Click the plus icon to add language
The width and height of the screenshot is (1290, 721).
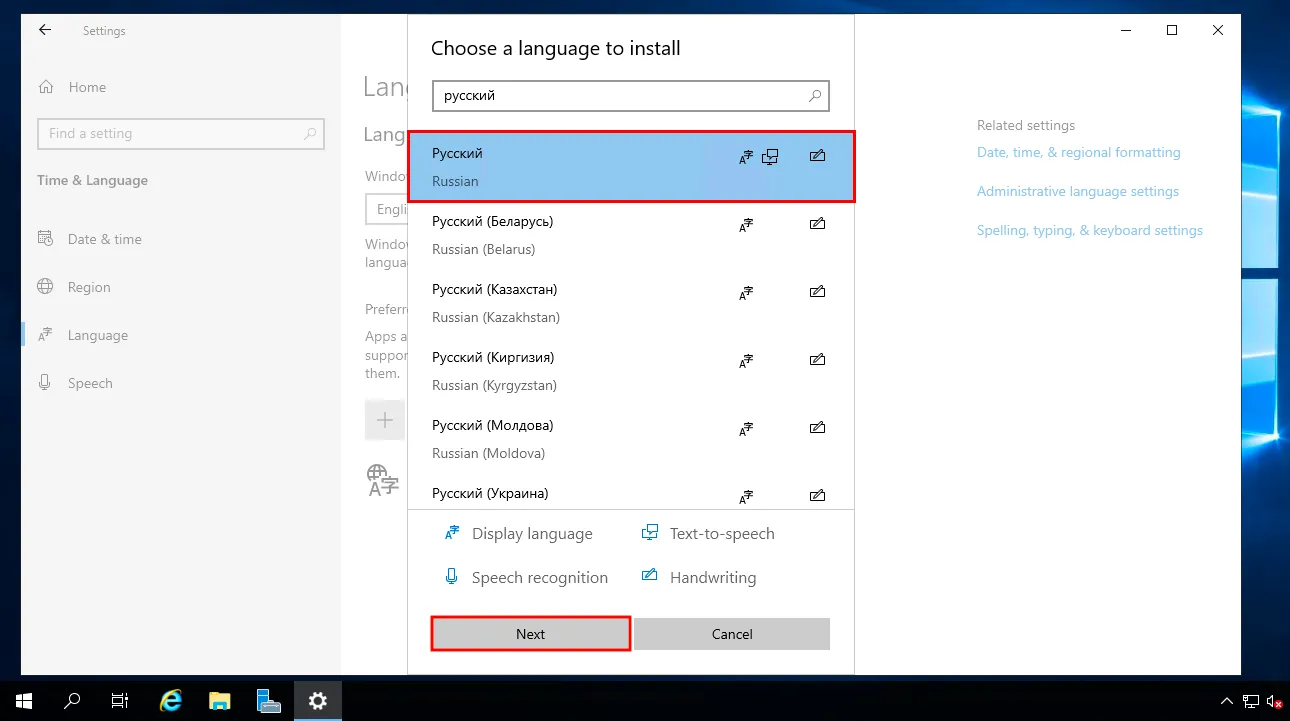tap(385, 420)
